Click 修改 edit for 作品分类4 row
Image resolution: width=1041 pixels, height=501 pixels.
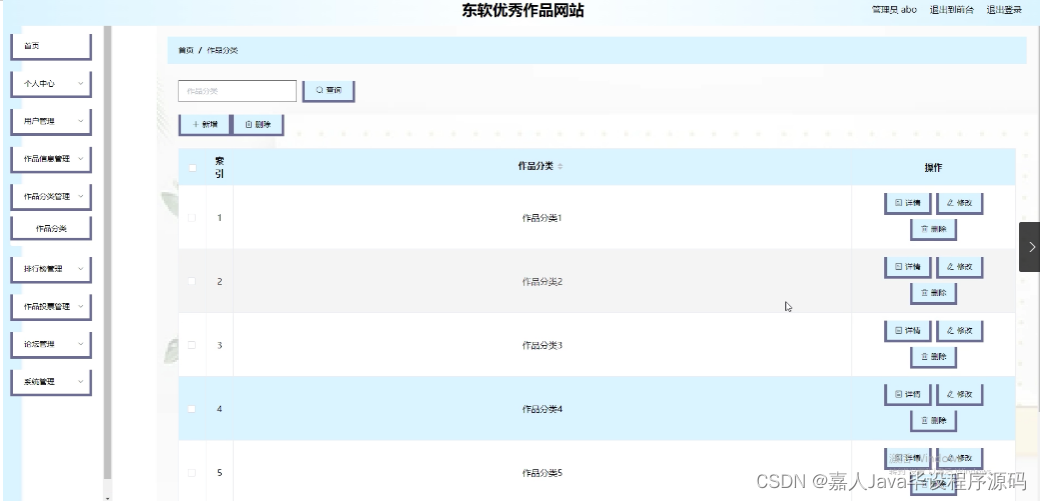click(959, 394)
